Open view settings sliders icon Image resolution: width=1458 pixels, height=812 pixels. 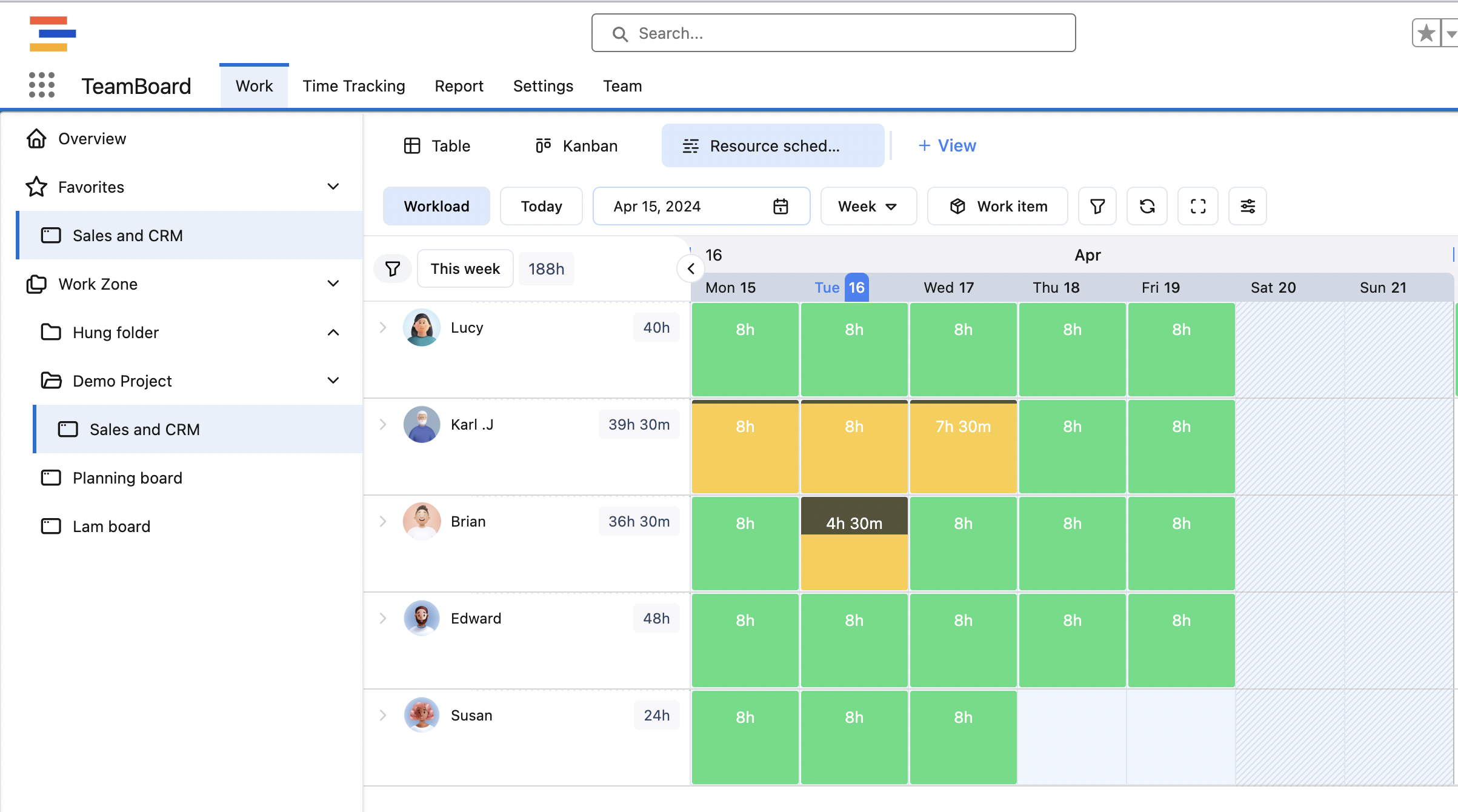(x=1248, y=207)
